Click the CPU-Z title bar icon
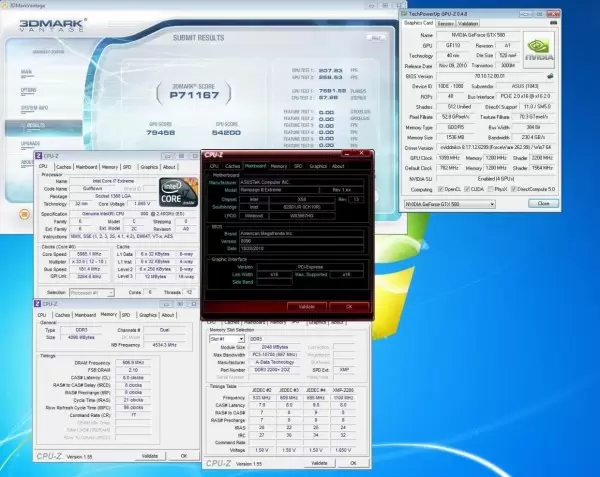The width and height of the screenshot is (600, 477). [39, 156]
